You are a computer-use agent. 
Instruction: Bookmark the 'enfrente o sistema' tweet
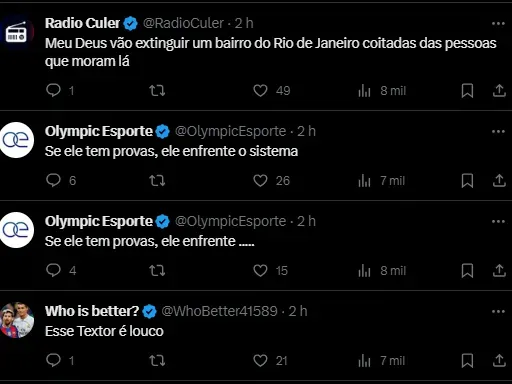point(467,181)
